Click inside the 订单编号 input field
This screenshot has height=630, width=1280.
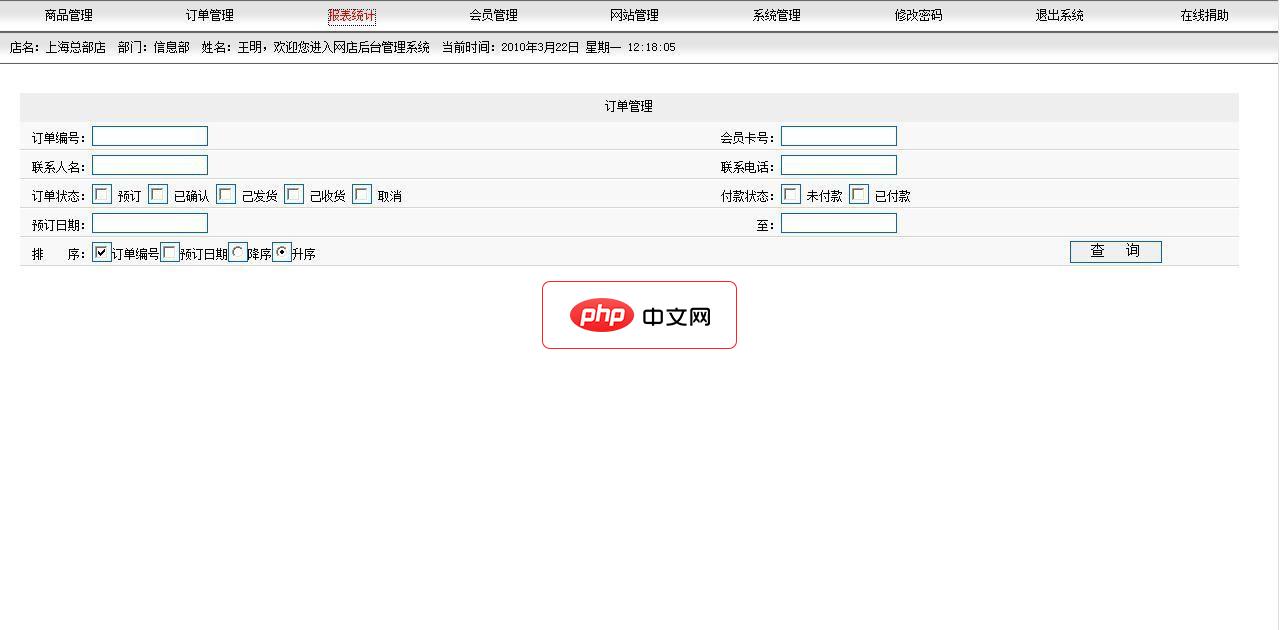pyautogui.click(x=149, y=135)
